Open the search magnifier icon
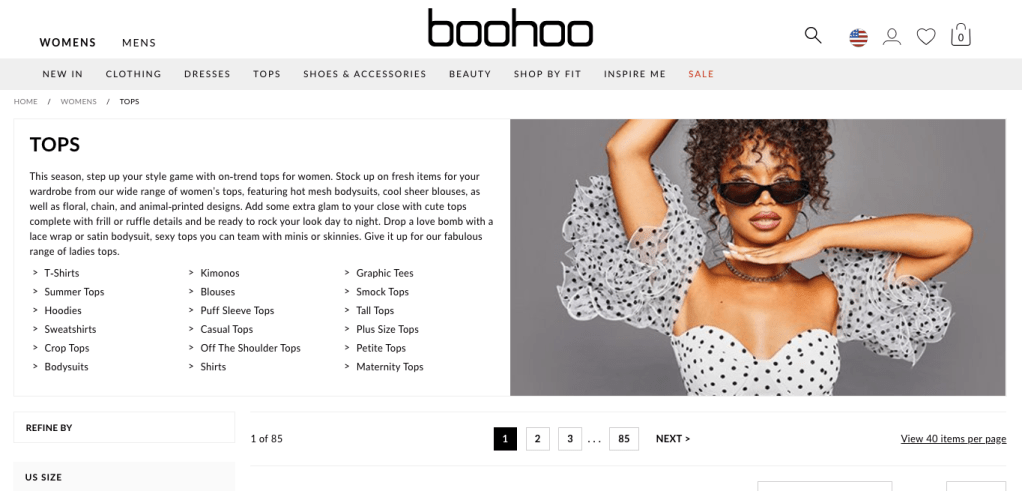 tap(813, 35)
